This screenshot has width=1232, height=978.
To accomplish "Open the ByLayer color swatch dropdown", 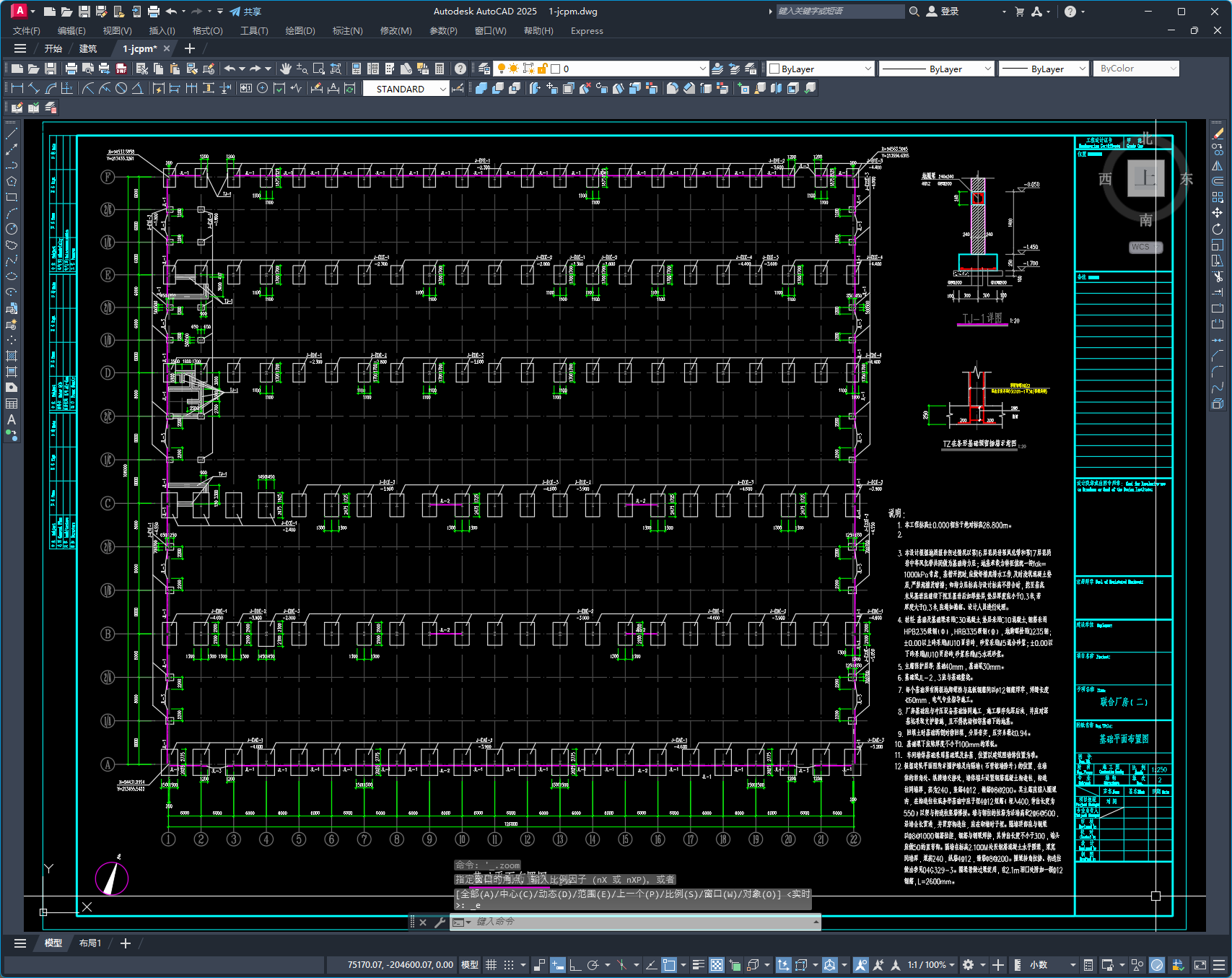I will click(821, 69).
